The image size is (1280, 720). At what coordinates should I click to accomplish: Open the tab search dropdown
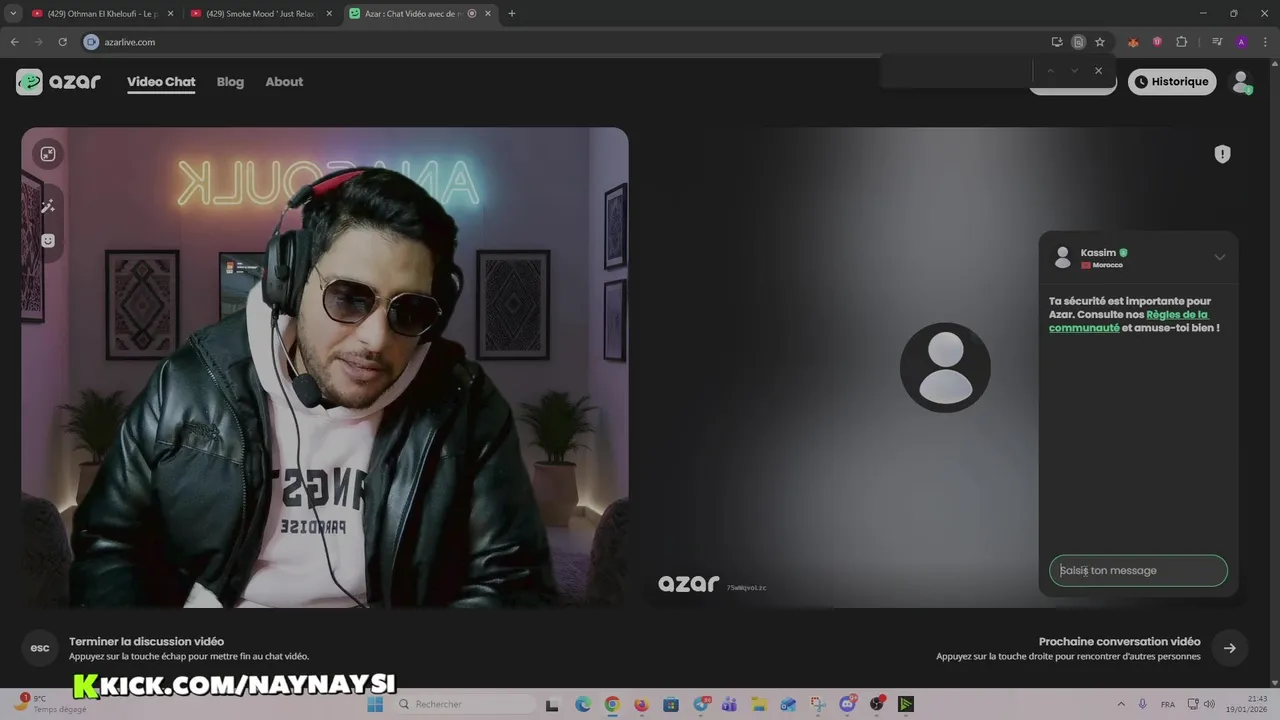tap(13, 14)
